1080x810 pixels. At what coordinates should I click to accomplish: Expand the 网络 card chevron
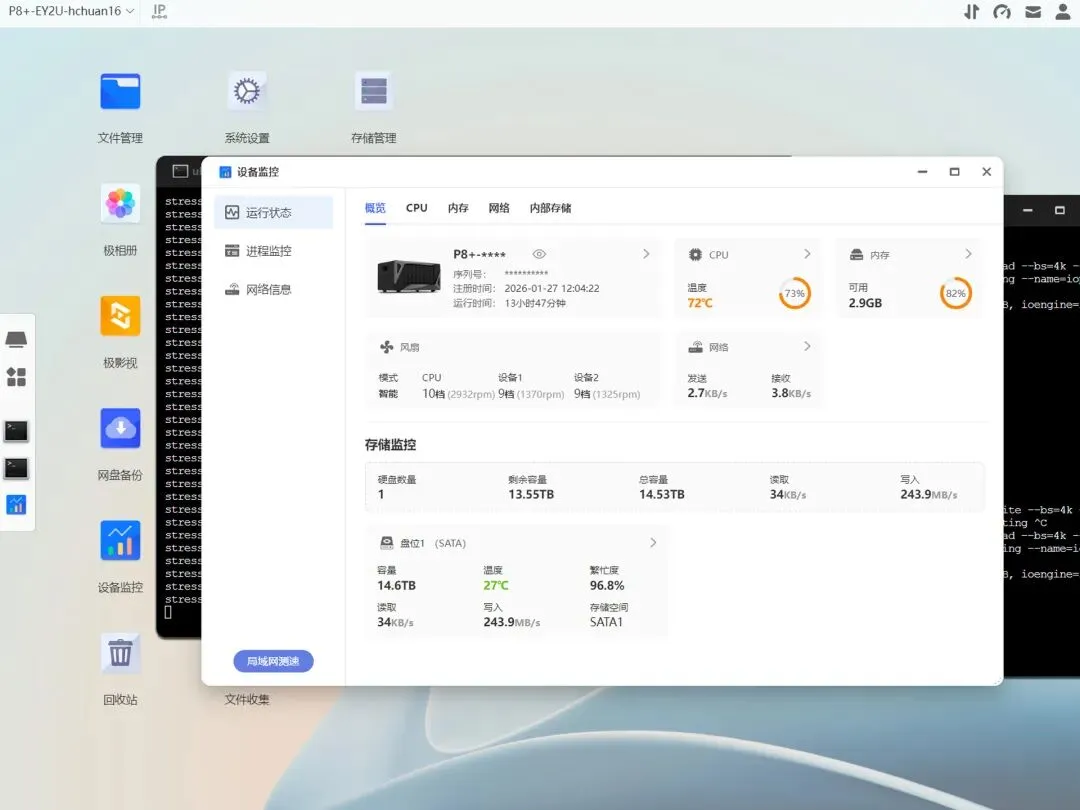pyautogui.click(x=807, y=346)
